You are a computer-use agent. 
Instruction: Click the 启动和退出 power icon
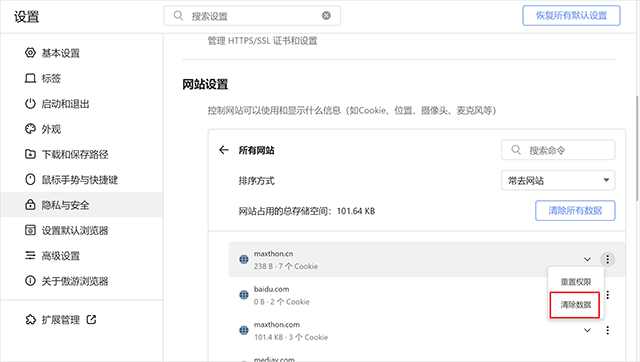click(x=30, y=104)
